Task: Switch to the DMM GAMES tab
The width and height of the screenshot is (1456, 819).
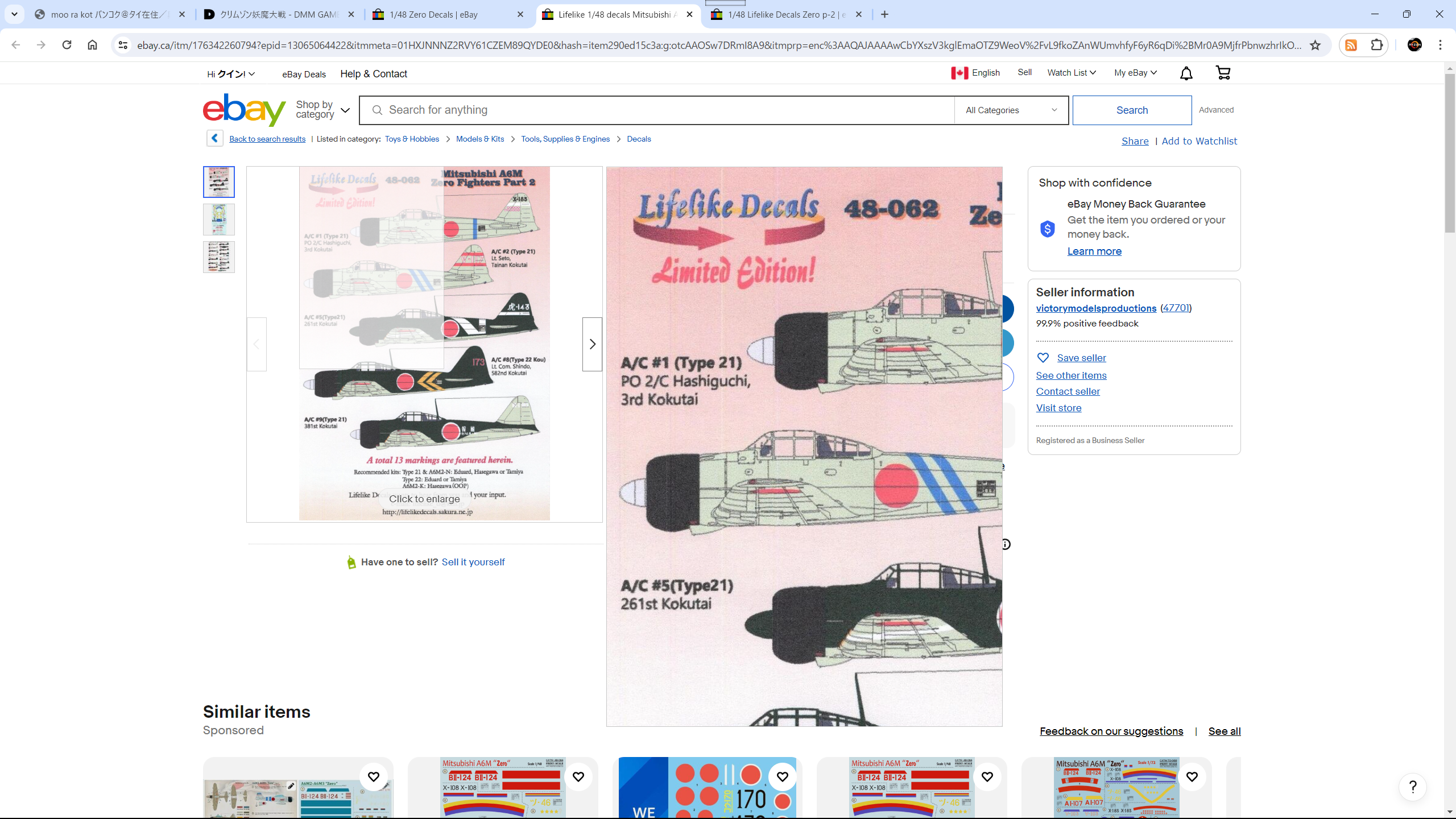Action: (280, 14)
